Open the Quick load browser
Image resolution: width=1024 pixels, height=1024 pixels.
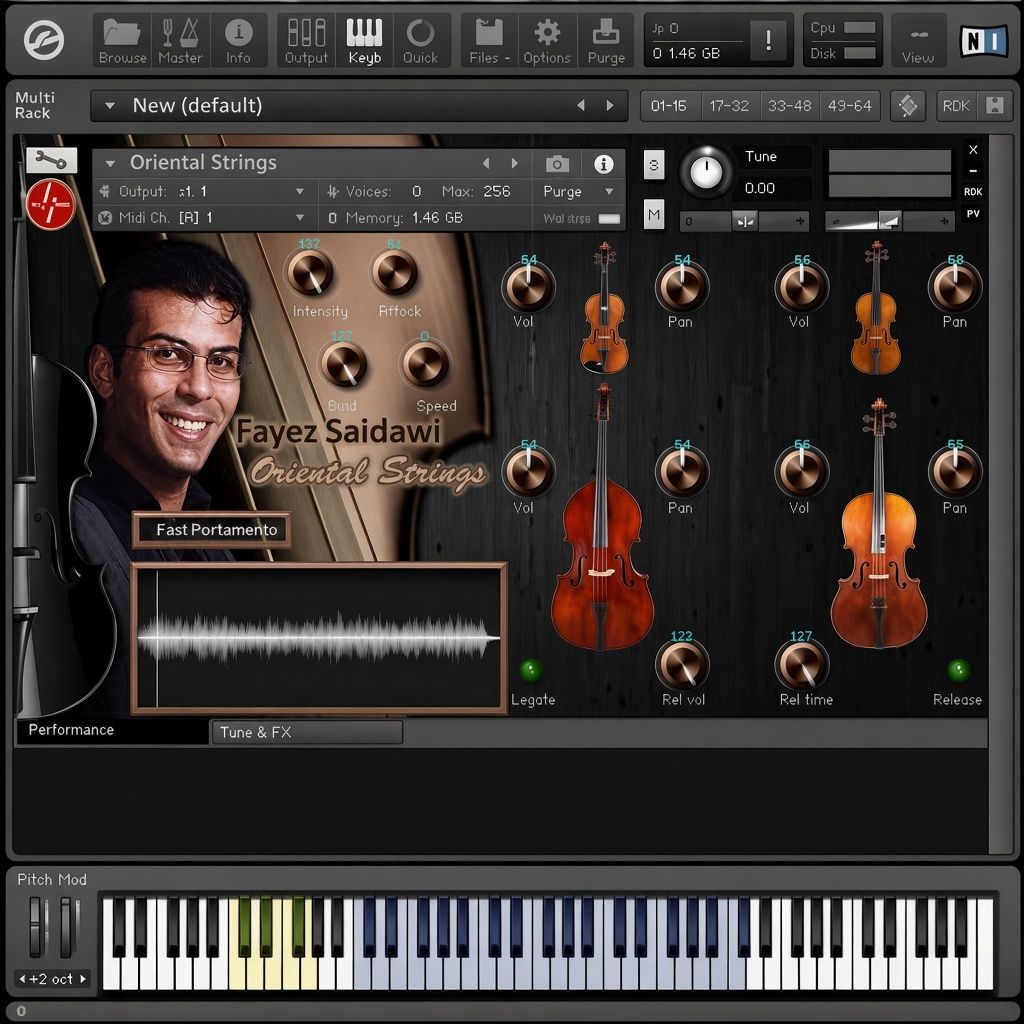pyautogui.click(x=420, y=40)
